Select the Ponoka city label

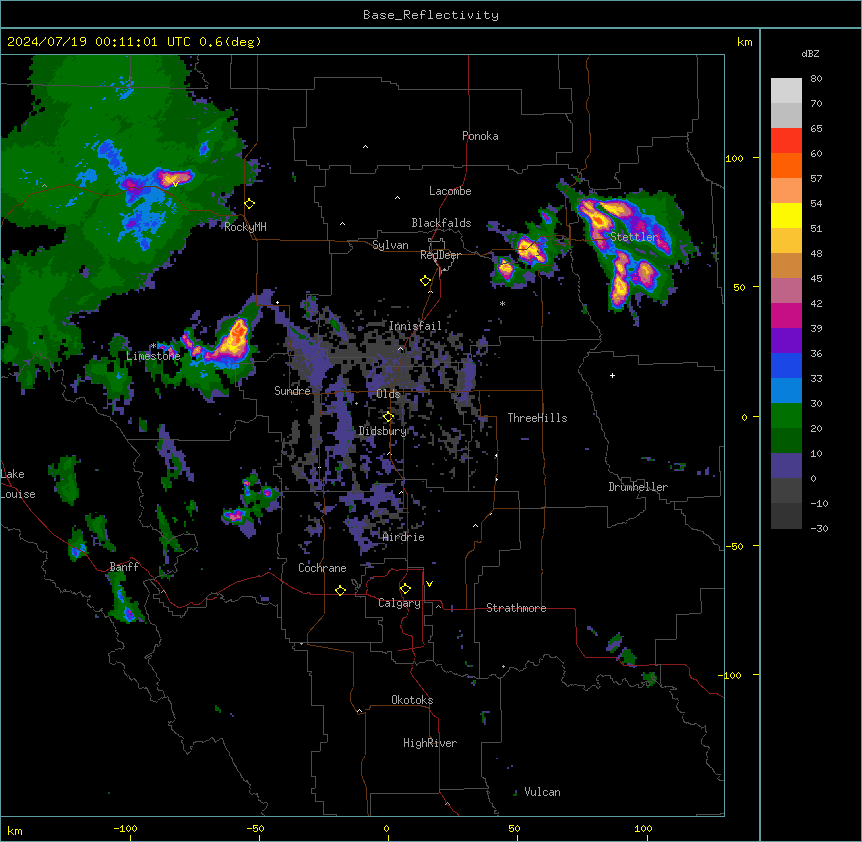480,136
